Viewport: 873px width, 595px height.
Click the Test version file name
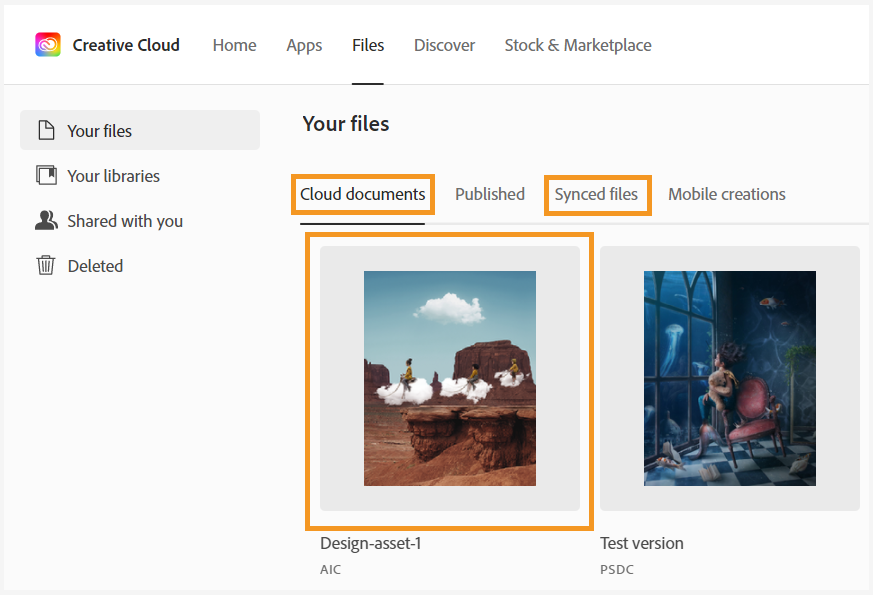pos(641,543)
